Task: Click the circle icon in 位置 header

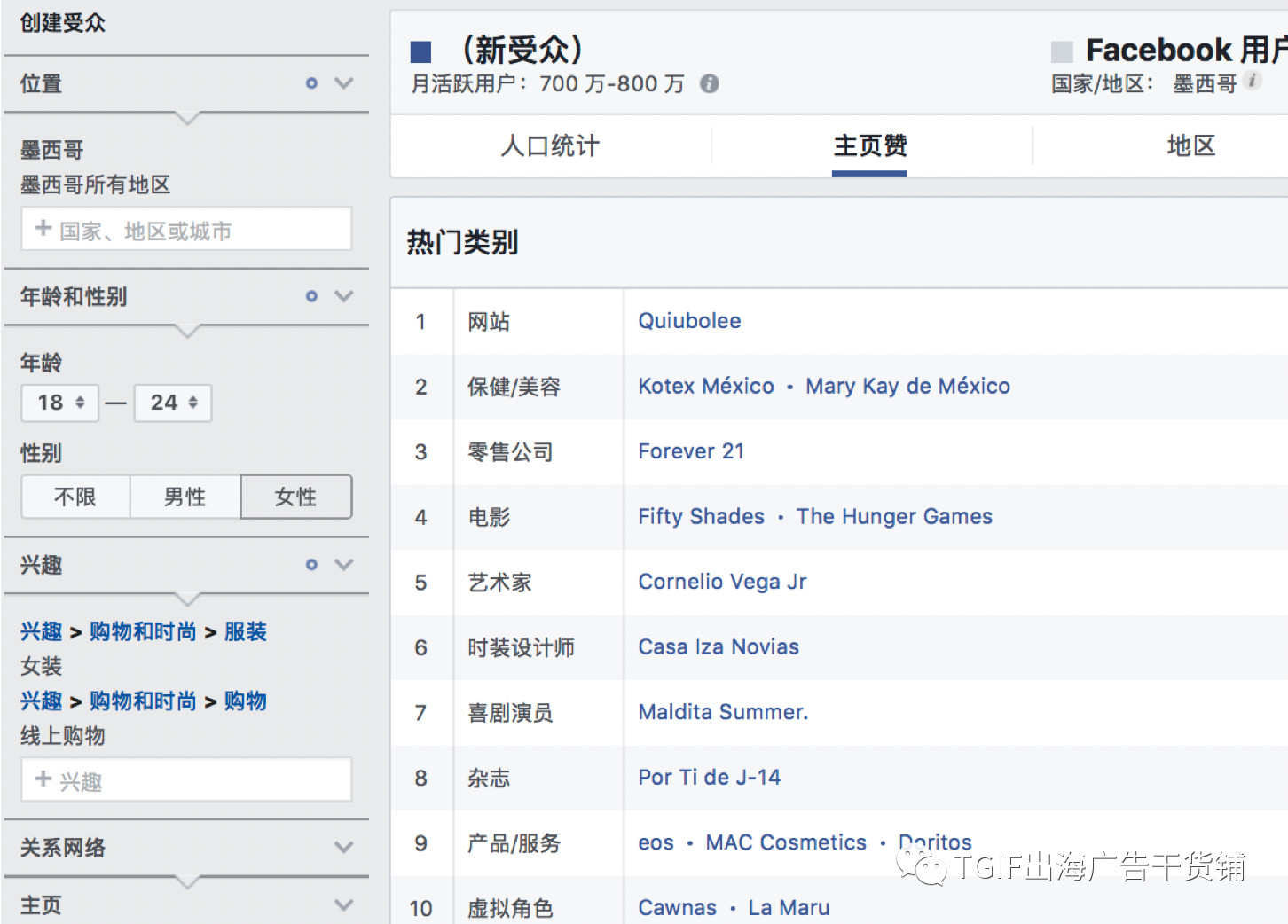Action: [311, 83]
